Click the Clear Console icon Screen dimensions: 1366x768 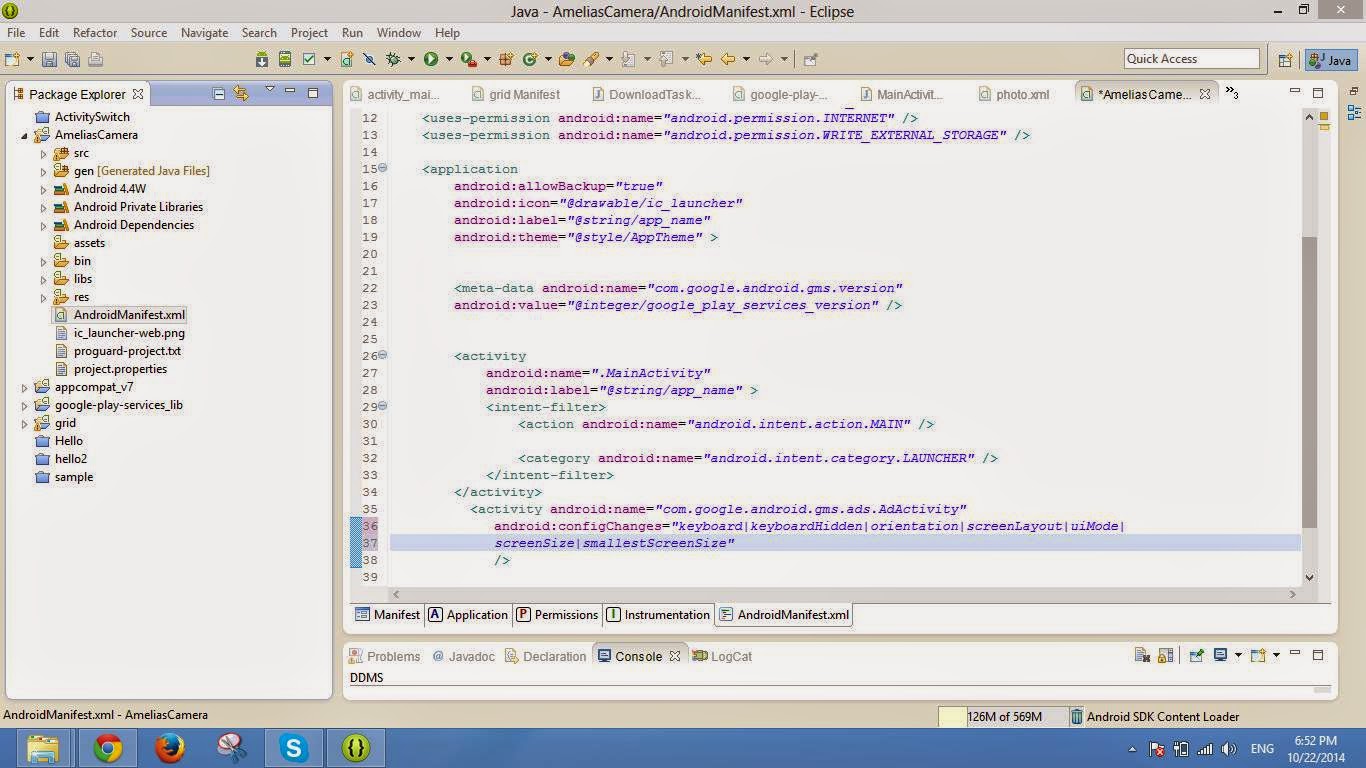(1142, 656)
